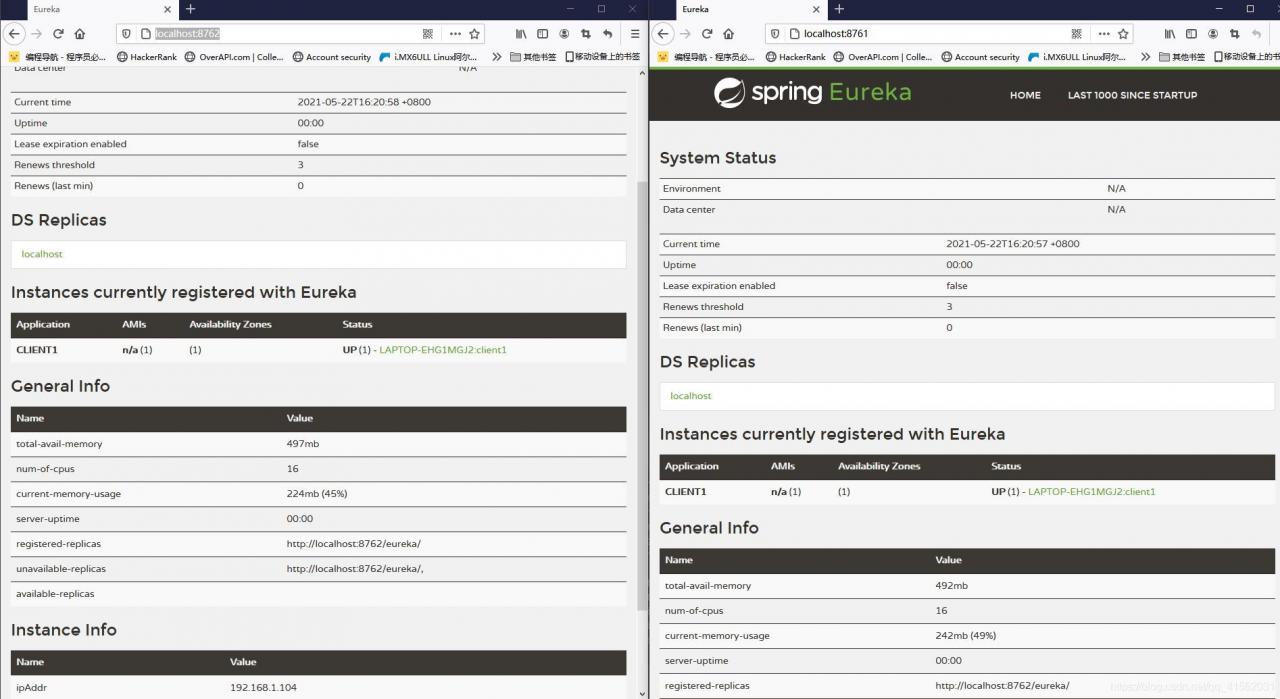This screenshot has height=699, width=1280.
Task: Open page actions menu in 8762 address bar
Action: 455,33
